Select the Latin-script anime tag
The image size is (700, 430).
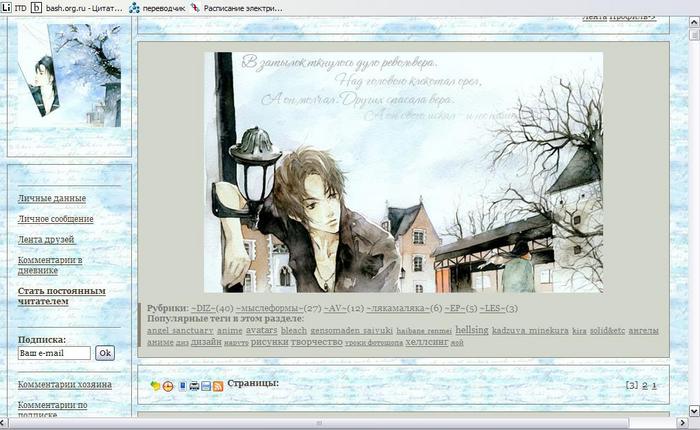click(x=229, y=331)
